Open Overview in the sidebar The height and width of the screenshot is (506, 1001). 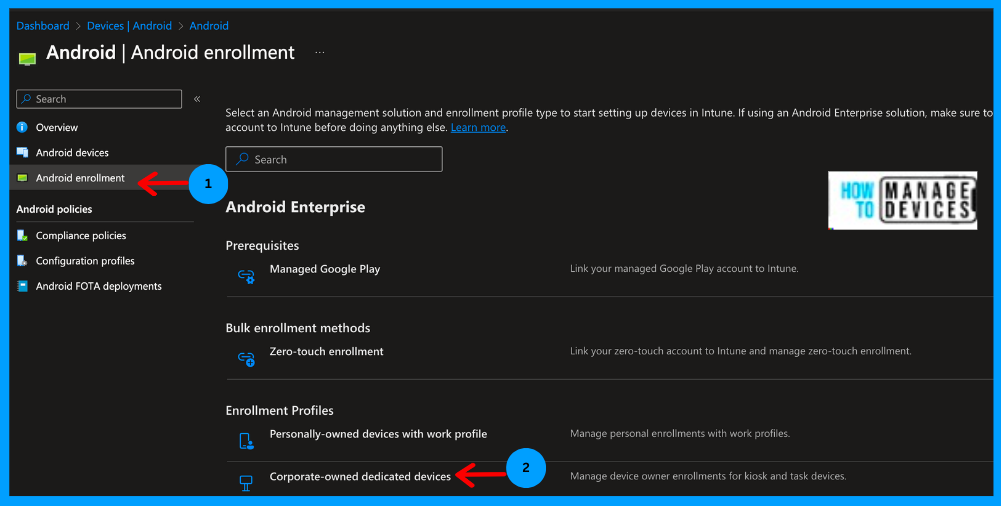[x=57, y=128]
